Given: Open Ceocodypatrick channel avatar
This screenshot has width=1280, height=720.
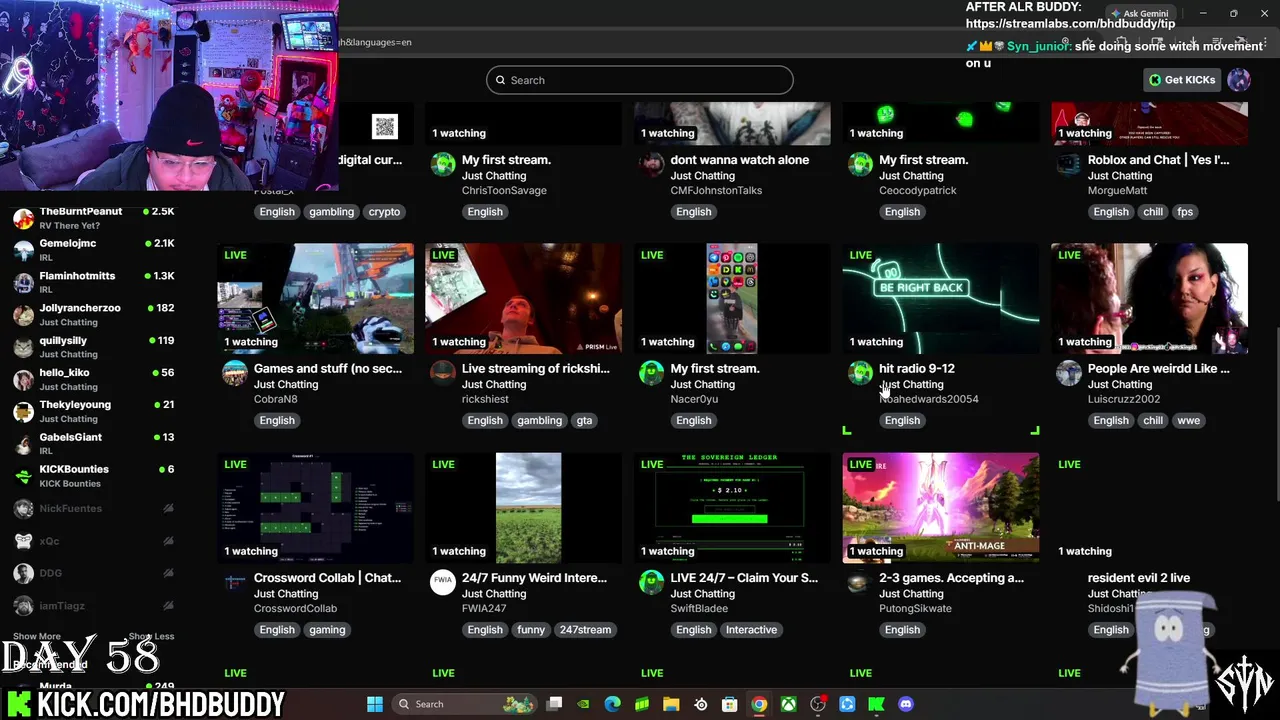Looking at the screenshot, I should (x=860, y=165).
